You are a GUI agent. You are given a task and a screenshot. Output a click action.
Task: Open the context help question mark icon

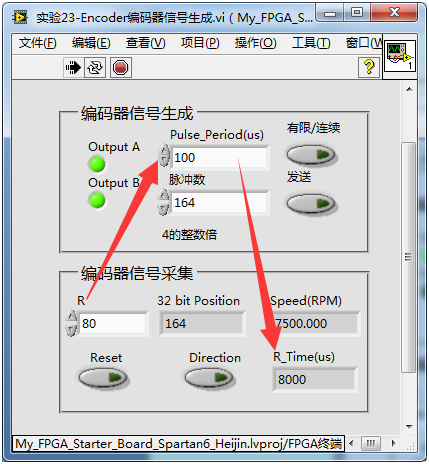(x=369, y=67)
